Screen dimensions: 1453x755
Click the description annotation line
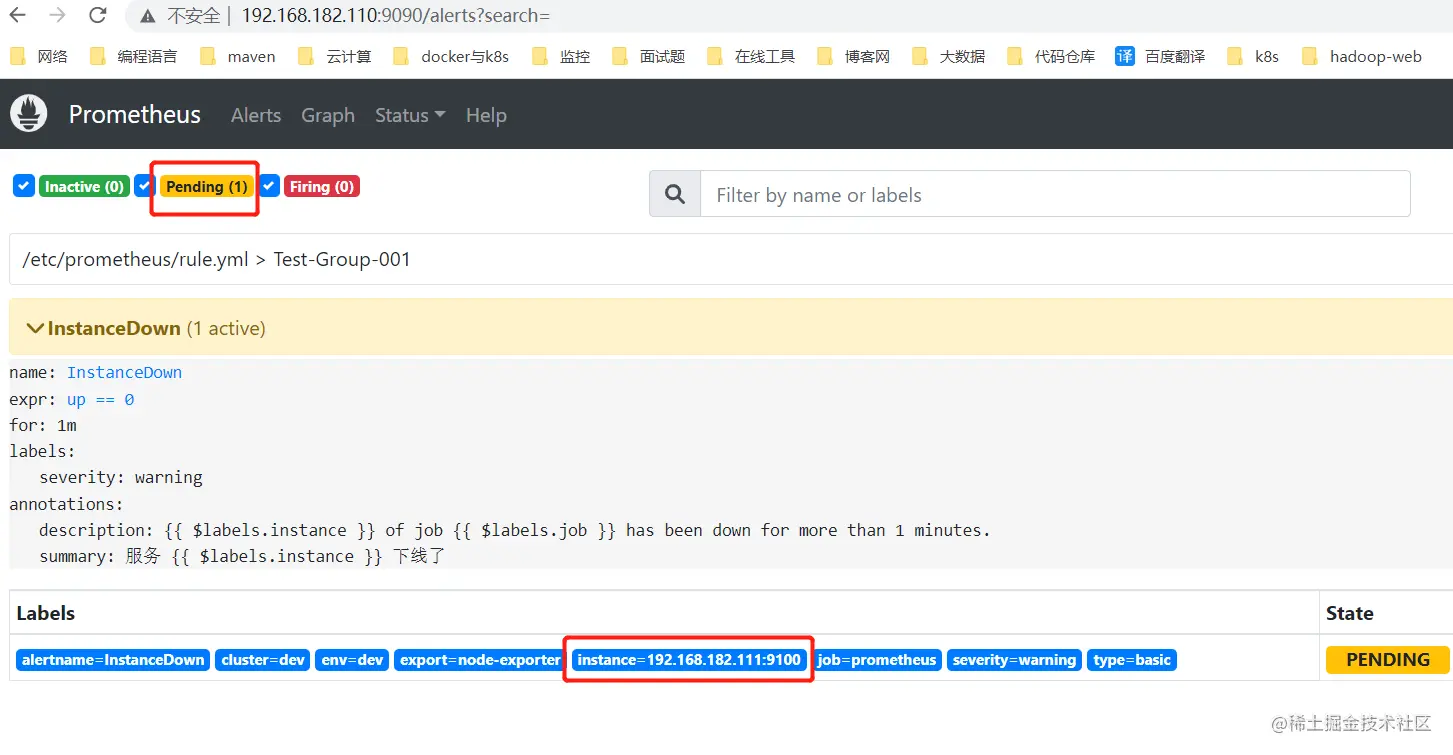[514, 530]
